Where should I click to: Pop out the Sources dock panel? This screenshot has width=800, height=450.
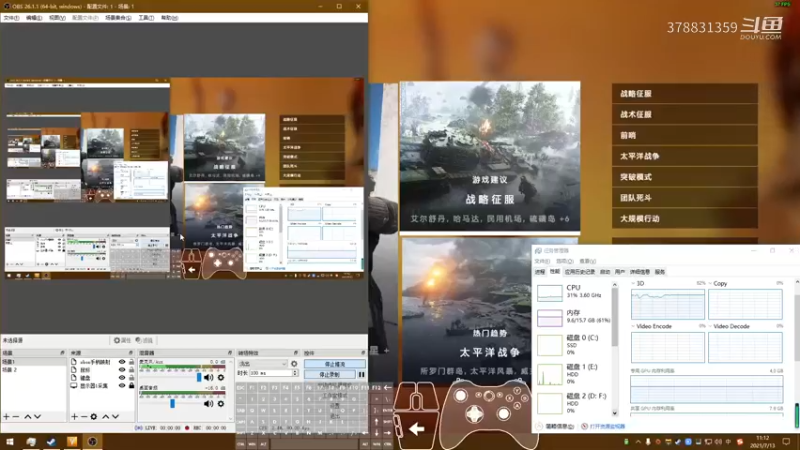tap(131, 353)
